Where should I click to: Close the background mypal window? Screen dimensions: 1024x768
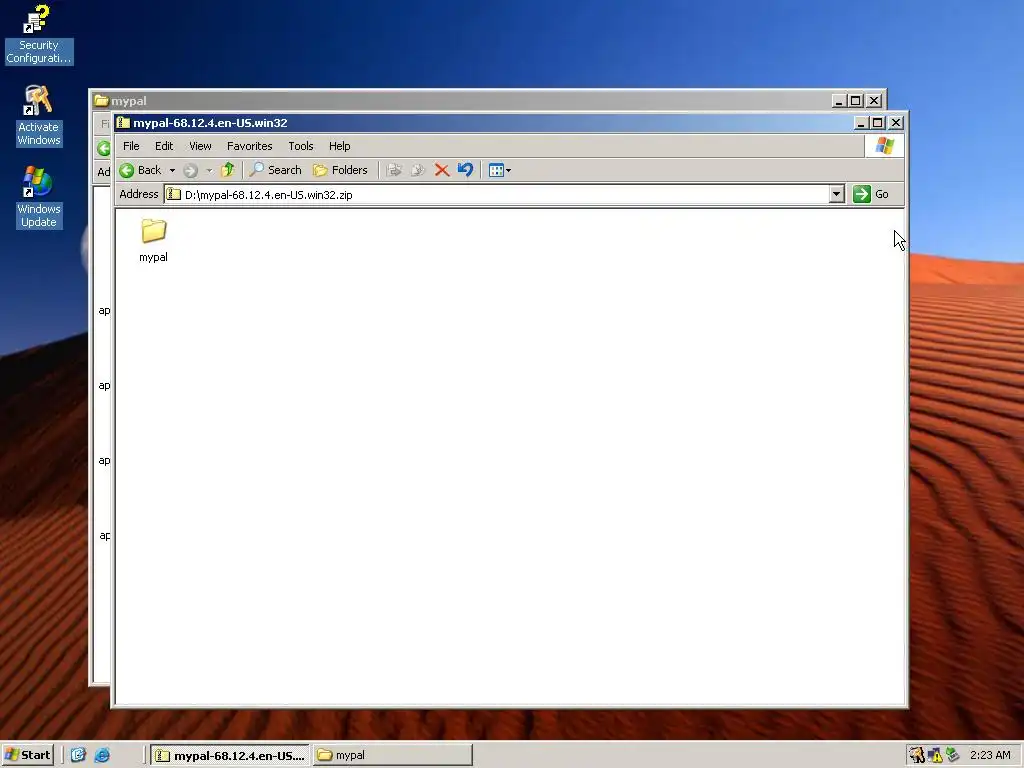tap(874, 101)
